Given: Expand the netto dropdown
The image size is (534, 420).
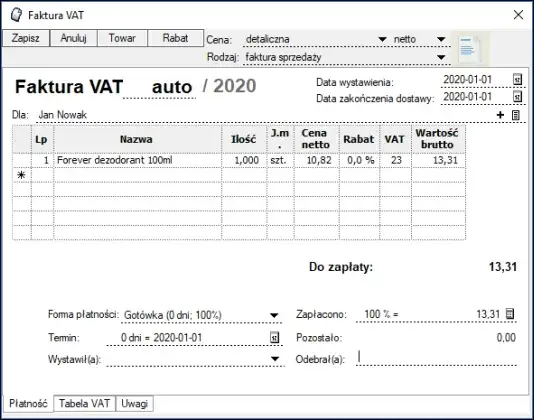Looking at the screenshot, I should (441, 39).
